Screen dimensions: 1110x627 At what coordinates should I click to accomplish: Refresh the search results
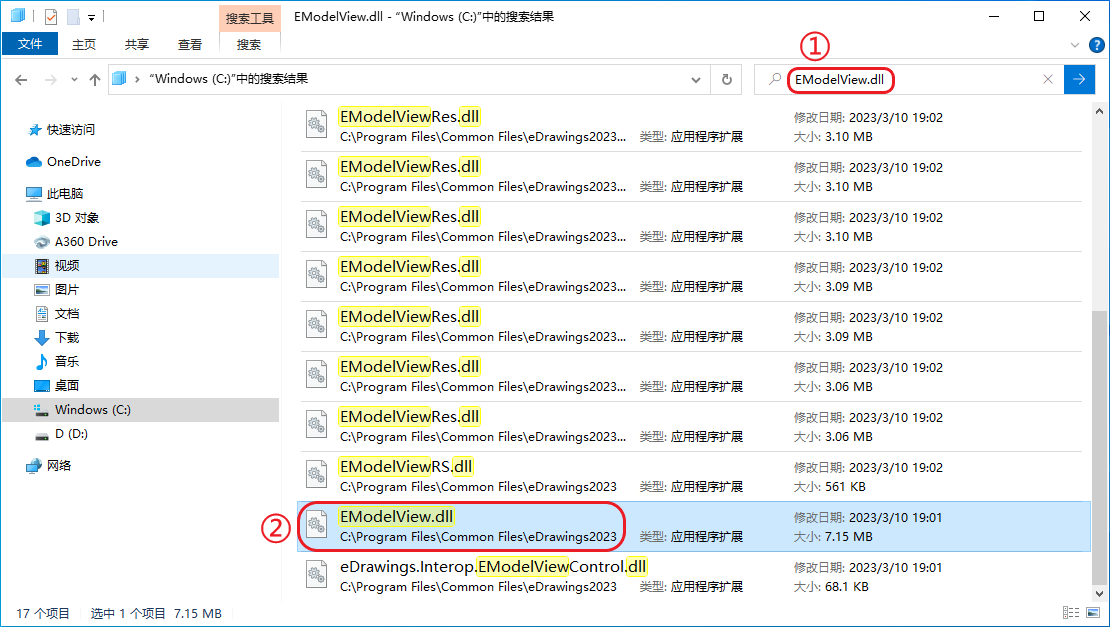pos(726,79)
